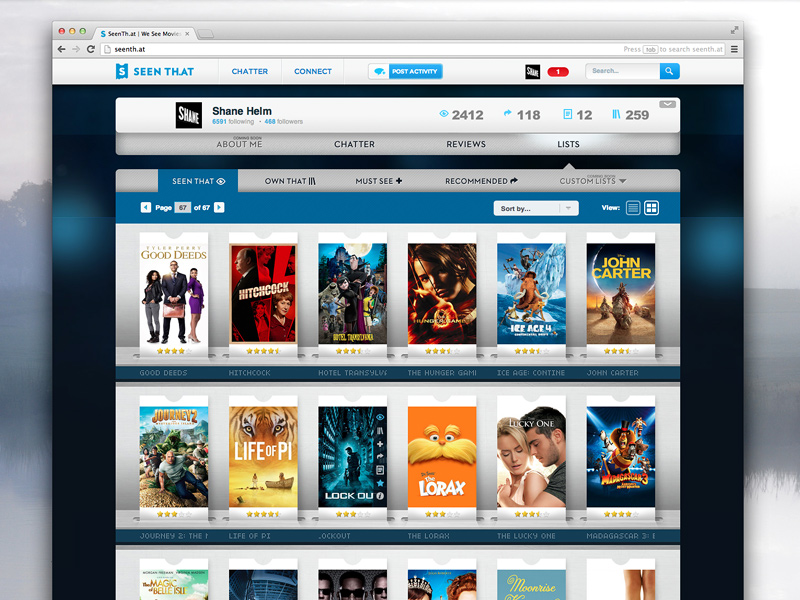Open the red notification badge showing 1

[x=558, y=71]
